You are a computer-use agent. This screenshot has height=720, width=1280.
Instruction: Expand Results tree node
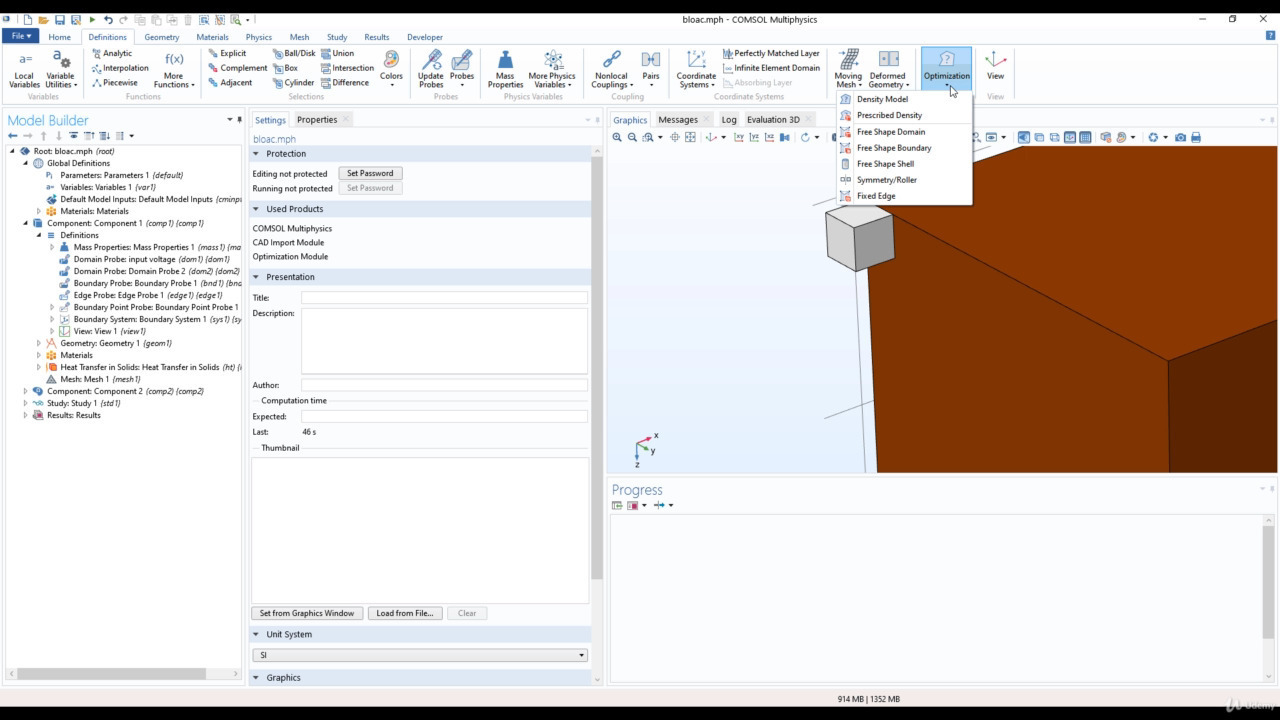(26, 415)
